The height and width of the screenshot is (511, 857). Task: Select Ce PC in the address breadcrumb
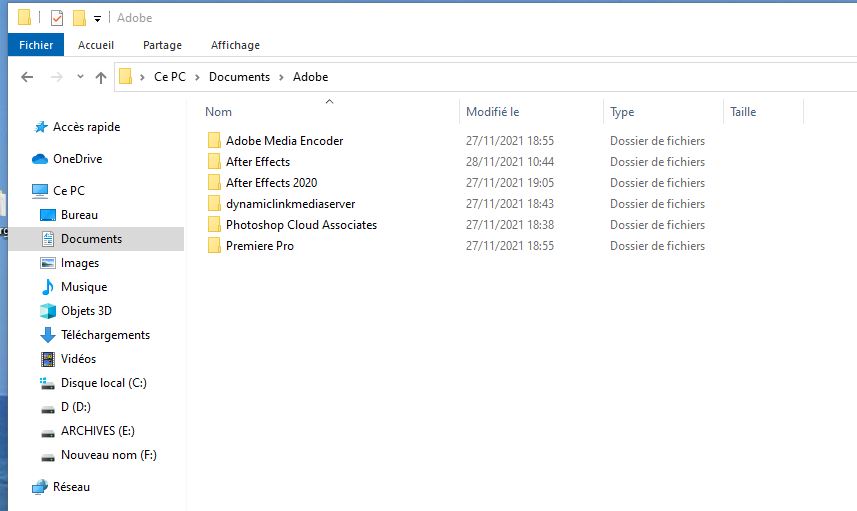click(170, 77)
